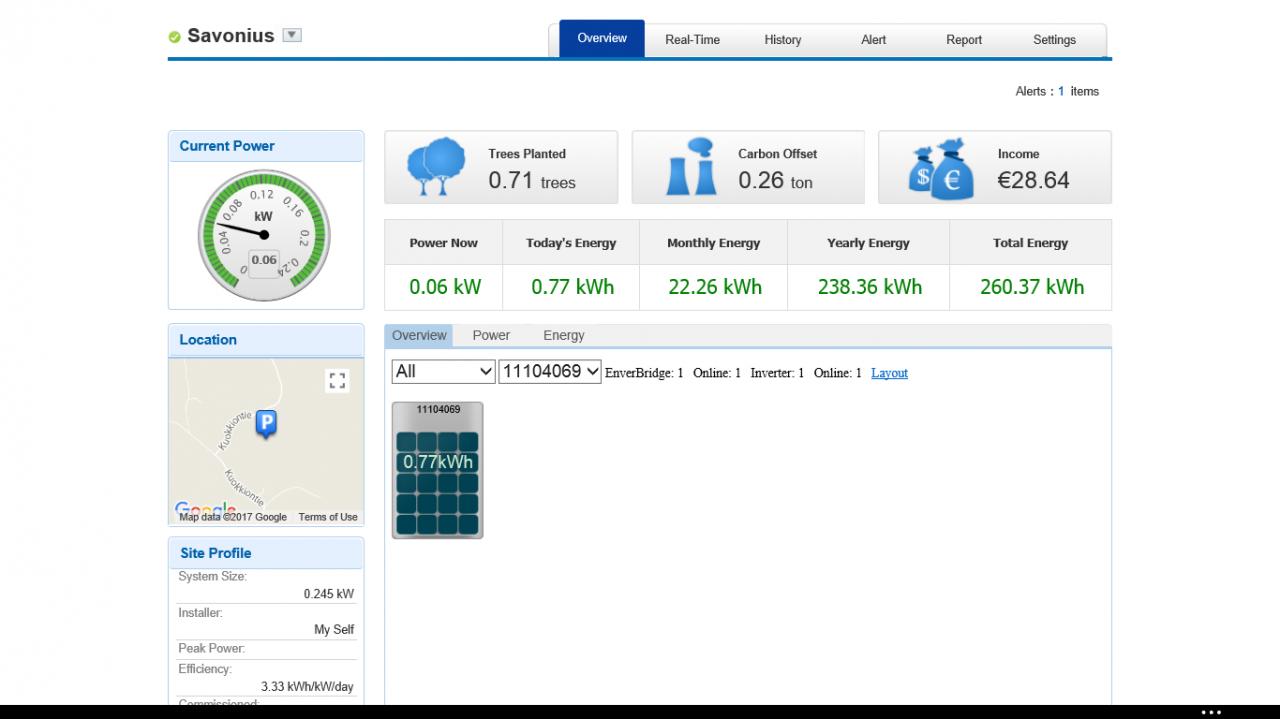The image size is (1280, 719).
Task: Click the Income money bags icon
Action: click(x=940, y=169)
